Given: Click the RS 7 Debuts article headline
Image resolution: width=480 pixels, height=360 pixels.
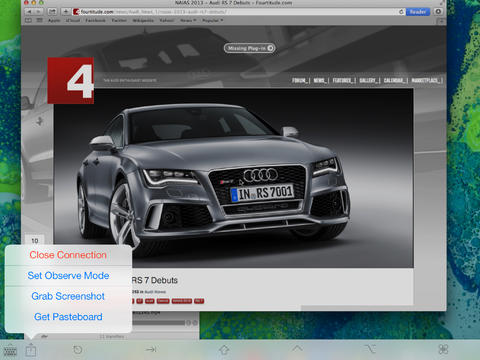Looking at the screenshot, I should (155, 280).
